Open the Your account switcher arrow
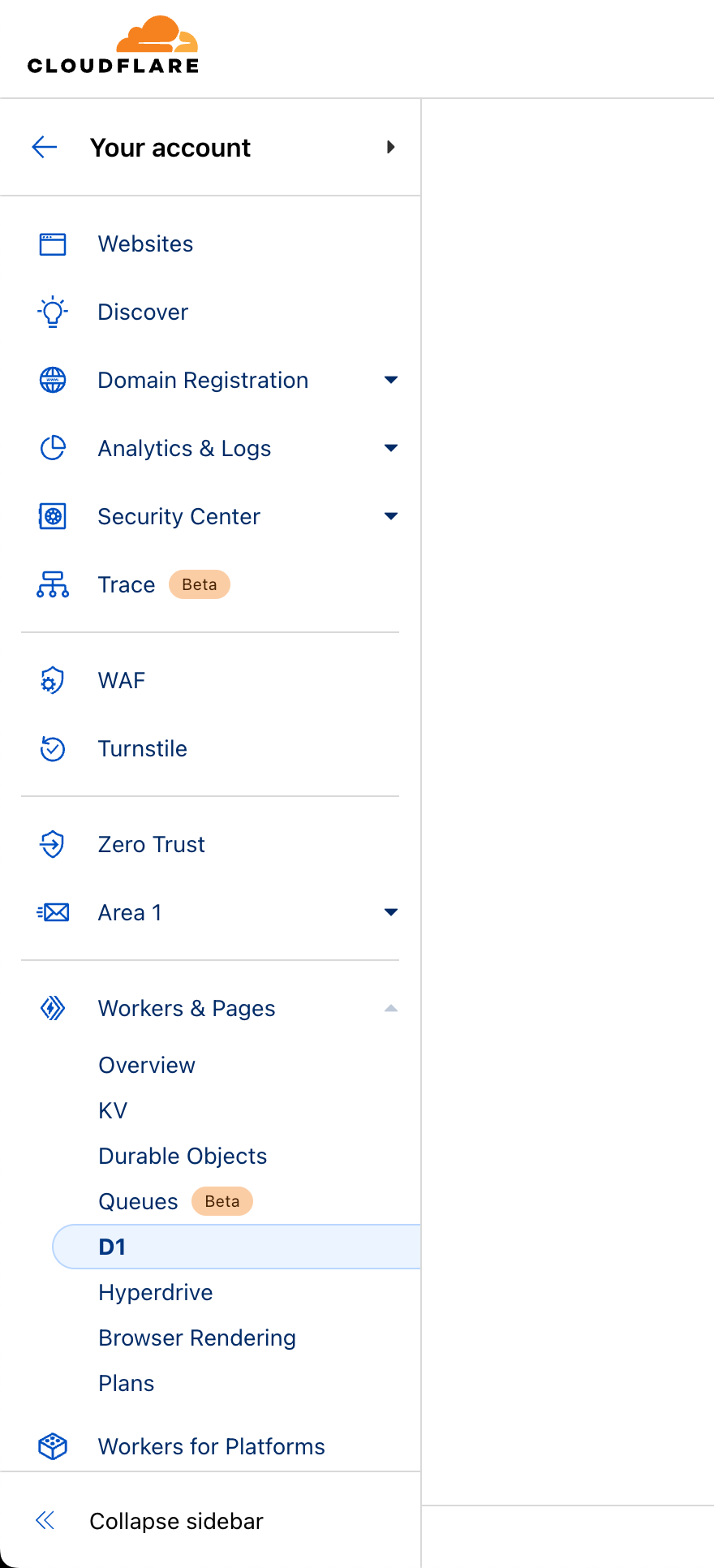This screenshot has height=1568, width=714. (391, 147)
